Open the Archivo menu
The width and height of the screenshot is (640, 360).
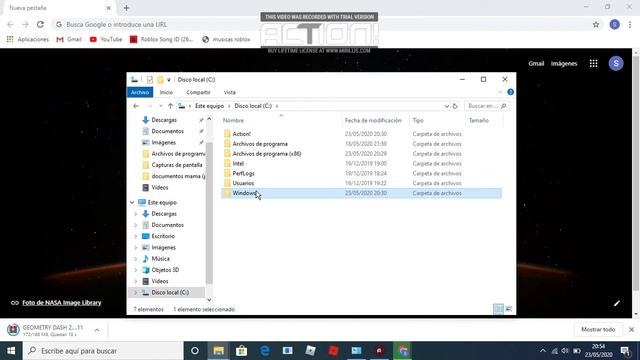point(140,92)
